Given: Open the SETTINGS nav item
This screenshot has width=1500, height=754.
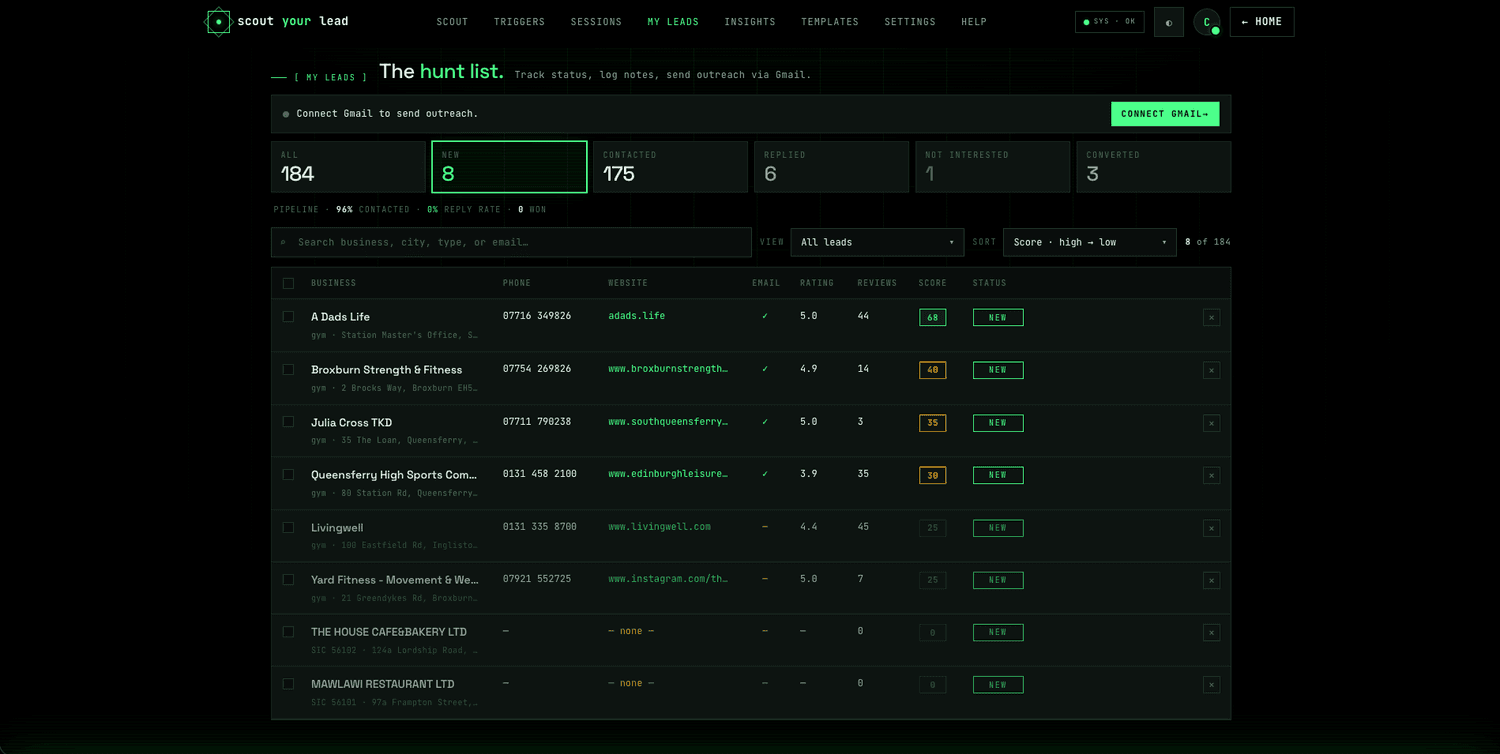Looking at the screenshot, I should pos(910,22).
